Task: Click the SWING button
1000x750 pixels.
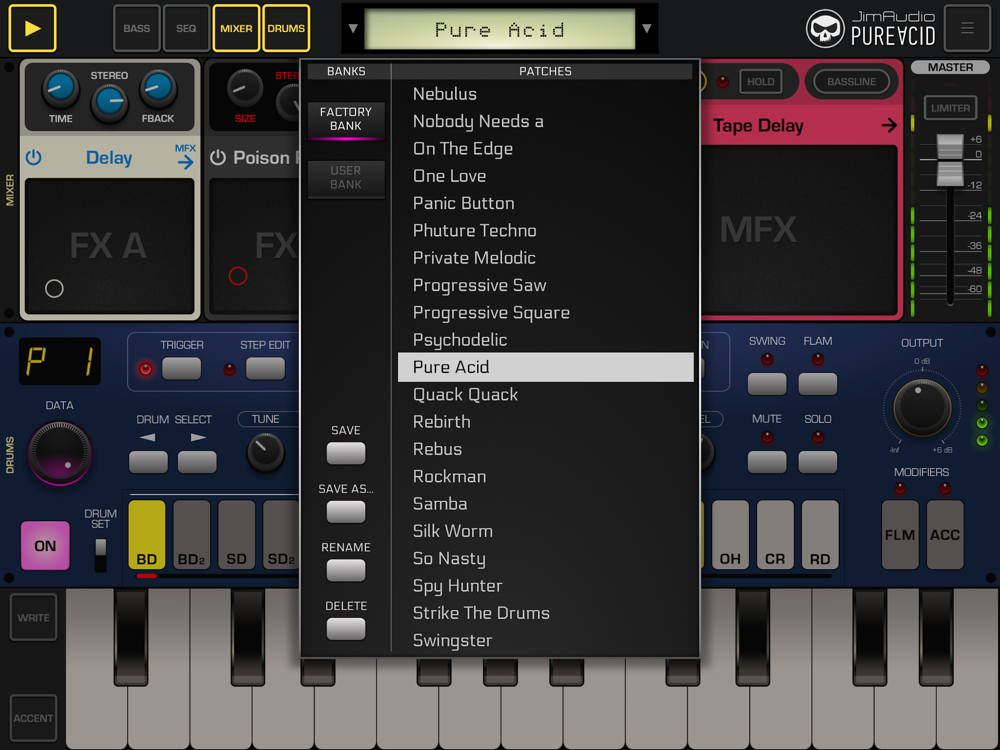Action: (x=767, y=384)
